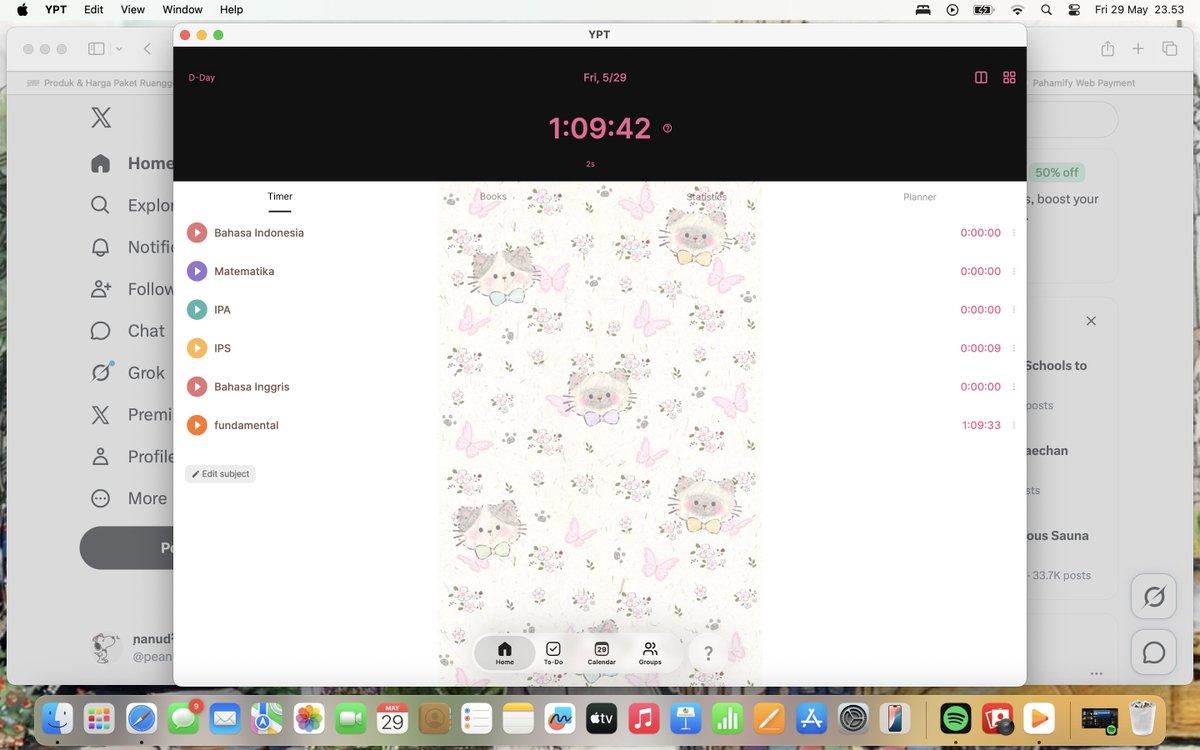Open options menu for IPA row

[1014, 310]
